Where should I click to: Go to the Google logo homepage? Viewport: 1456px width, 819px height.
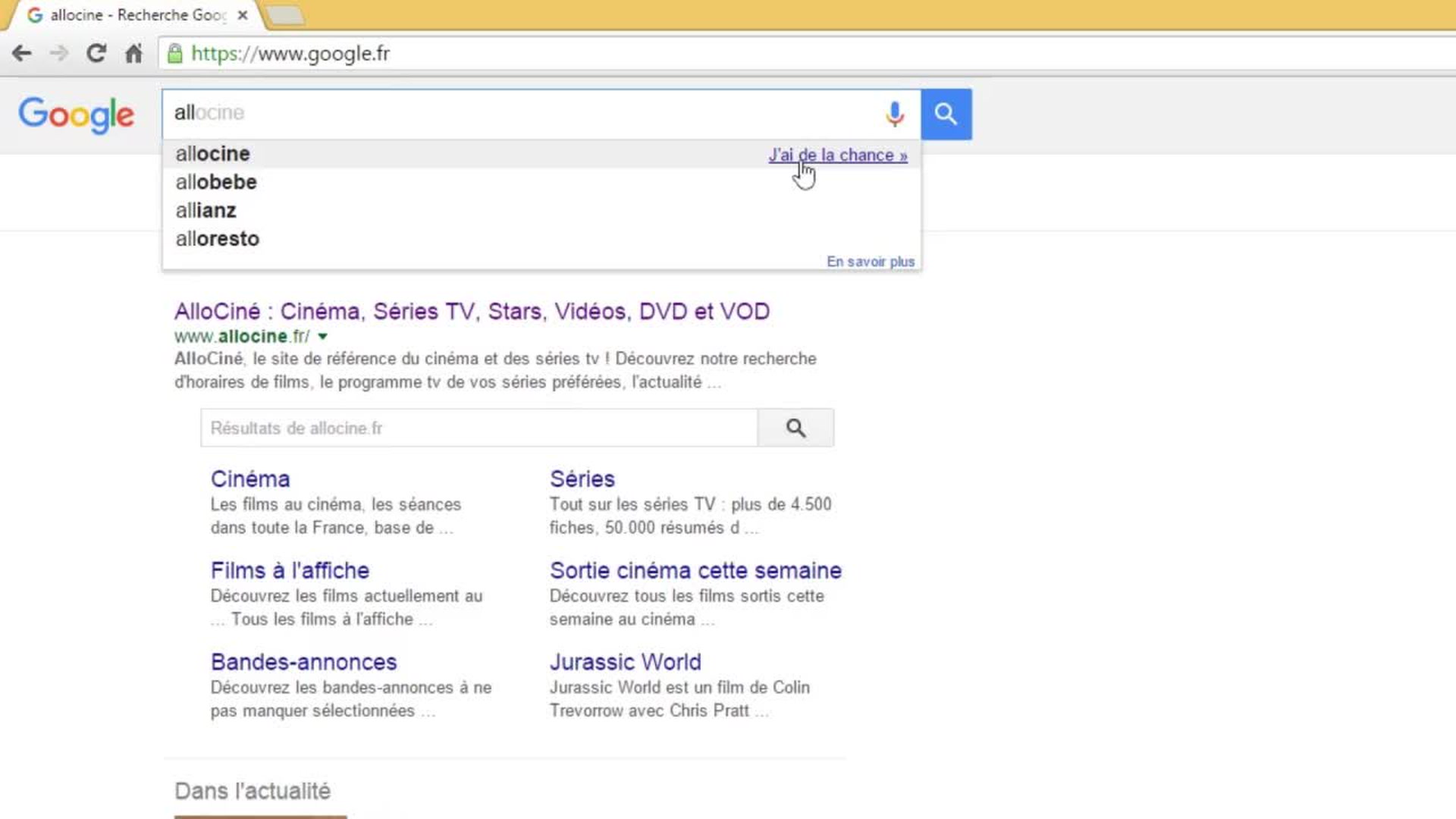click(76, 115)
